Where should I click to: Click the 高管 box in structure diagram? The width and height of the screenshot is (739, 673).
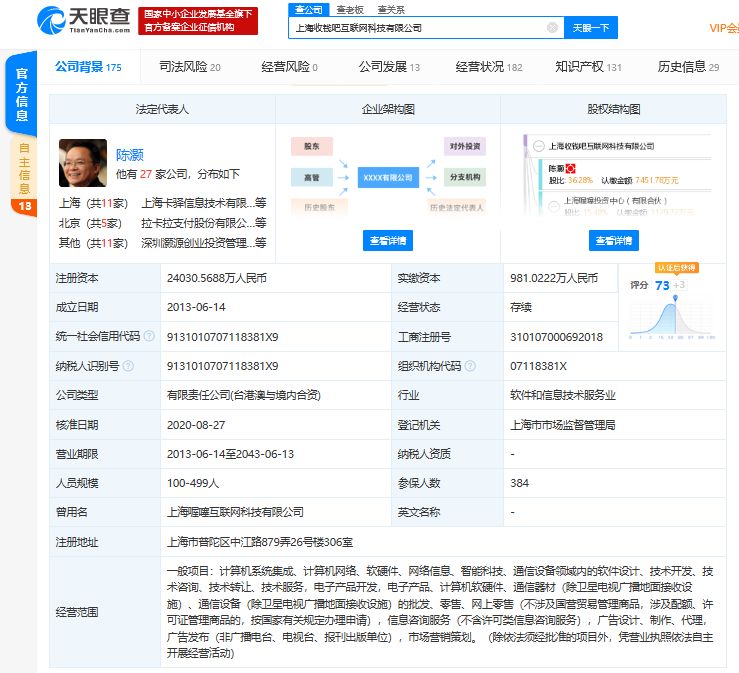click(312, 177)
